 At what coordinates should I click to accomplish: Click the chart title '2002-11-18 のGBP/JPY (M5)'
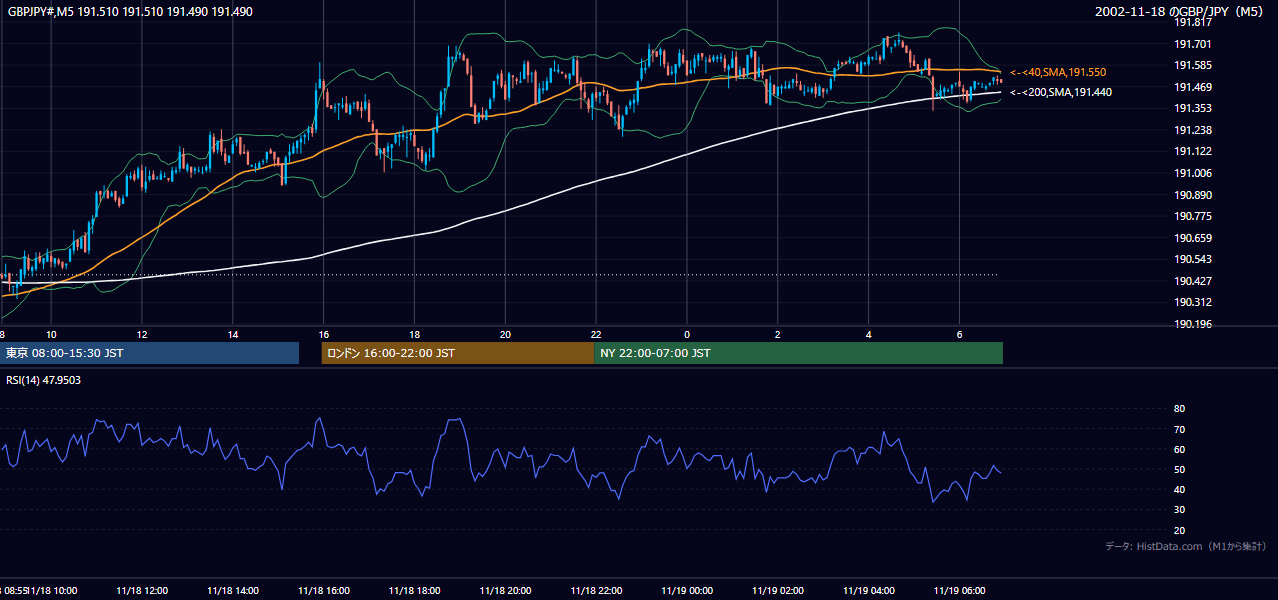pos(1180,11)
